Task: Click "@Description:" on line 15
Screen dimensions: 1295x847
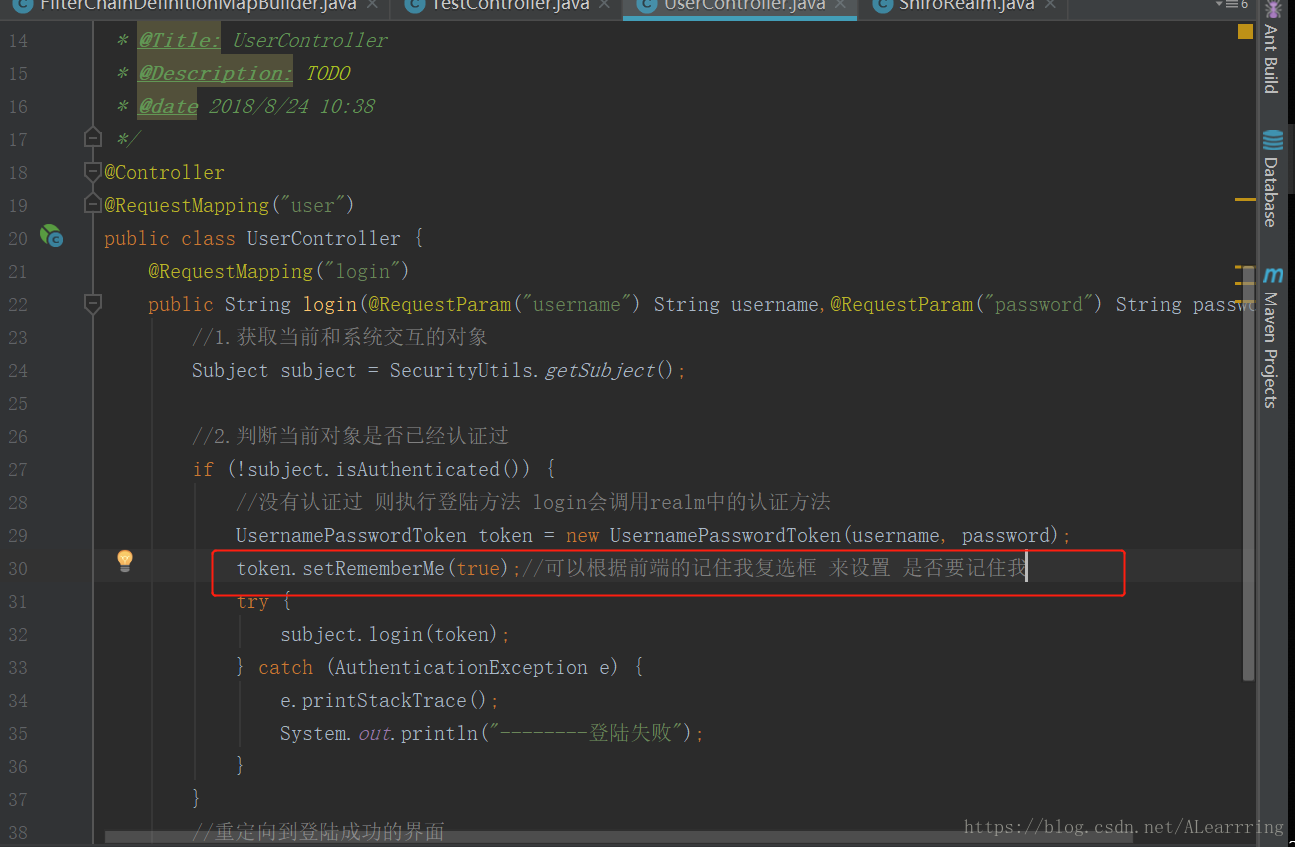Action: tap(215, 74)
